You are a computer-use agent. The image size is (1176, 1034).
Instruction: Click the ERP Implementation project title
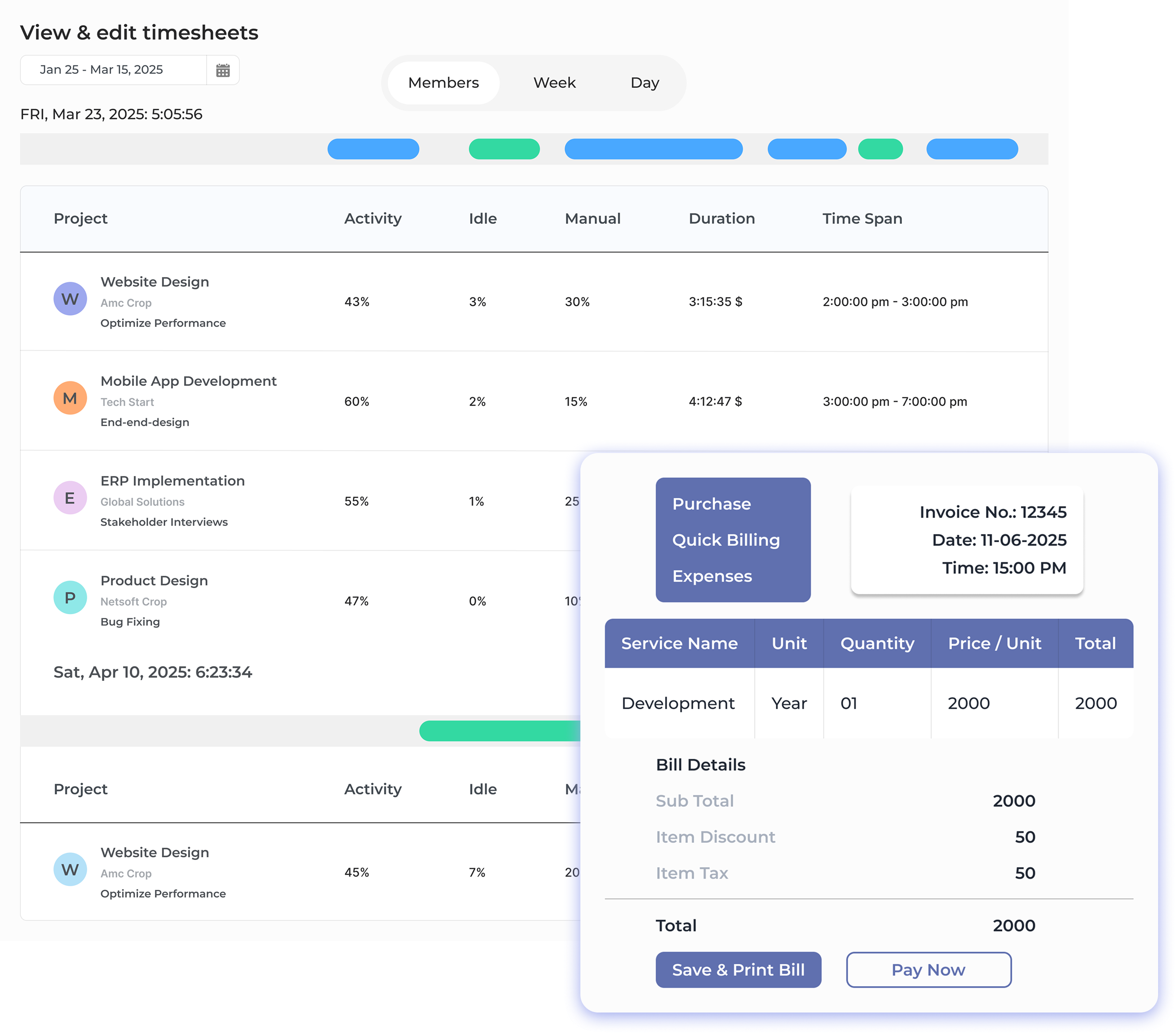pos(172,481)
